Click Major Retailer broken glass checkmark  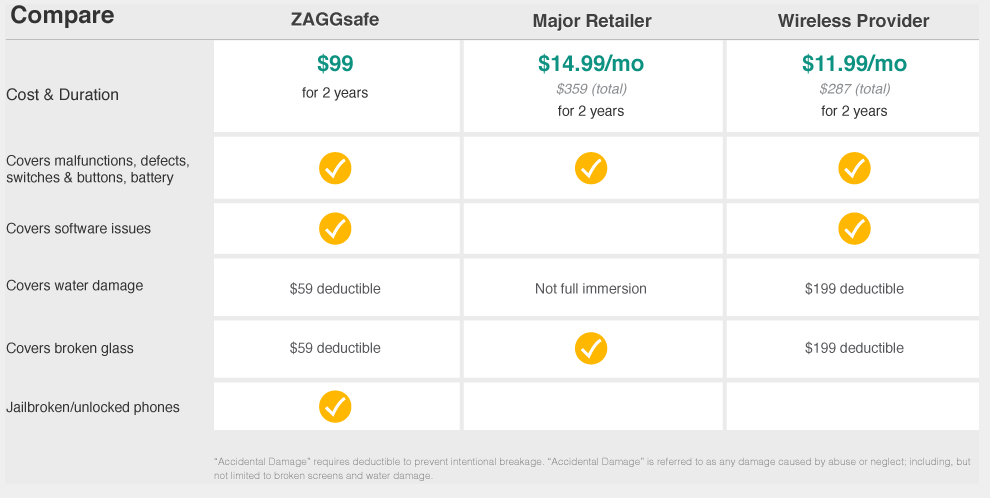(x=591, y=348)
